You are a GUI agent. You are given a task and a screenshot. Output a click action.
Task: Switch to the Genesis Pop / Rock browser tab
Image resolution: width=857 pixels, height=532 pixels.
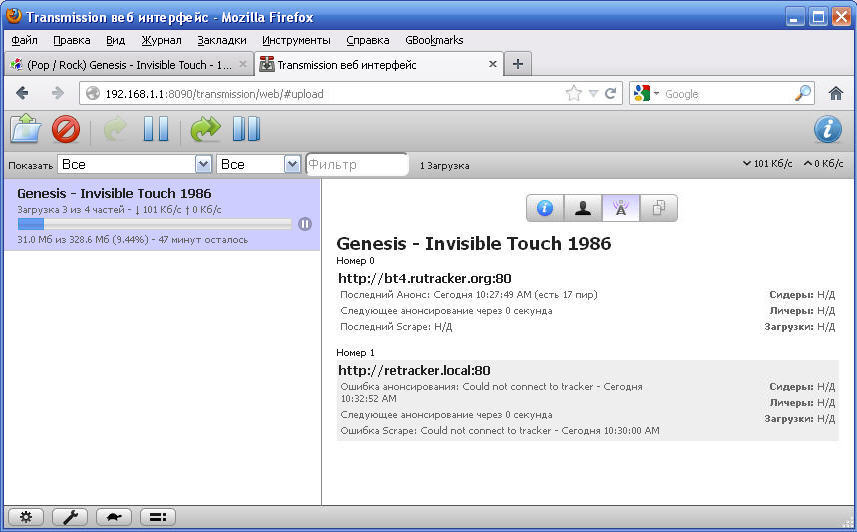click(x=129, y=65)
